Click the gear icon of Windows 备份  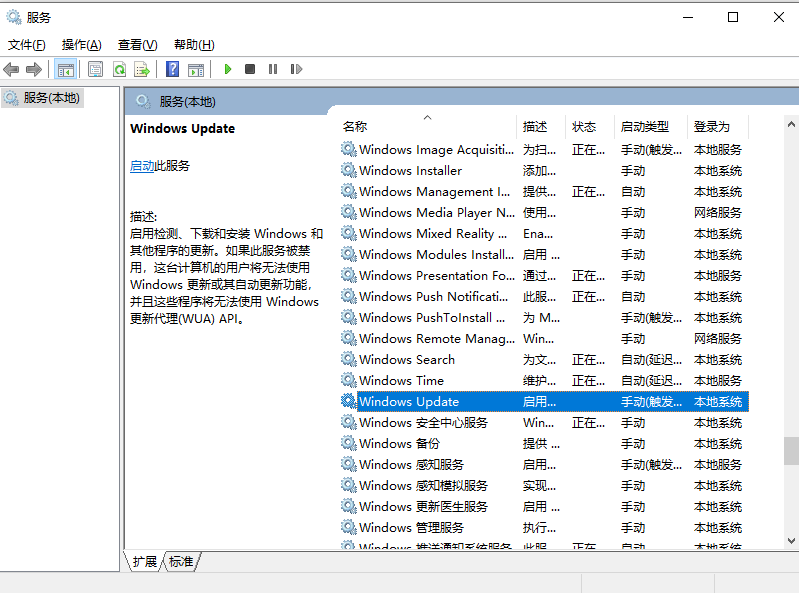click(x=349, y=443)
